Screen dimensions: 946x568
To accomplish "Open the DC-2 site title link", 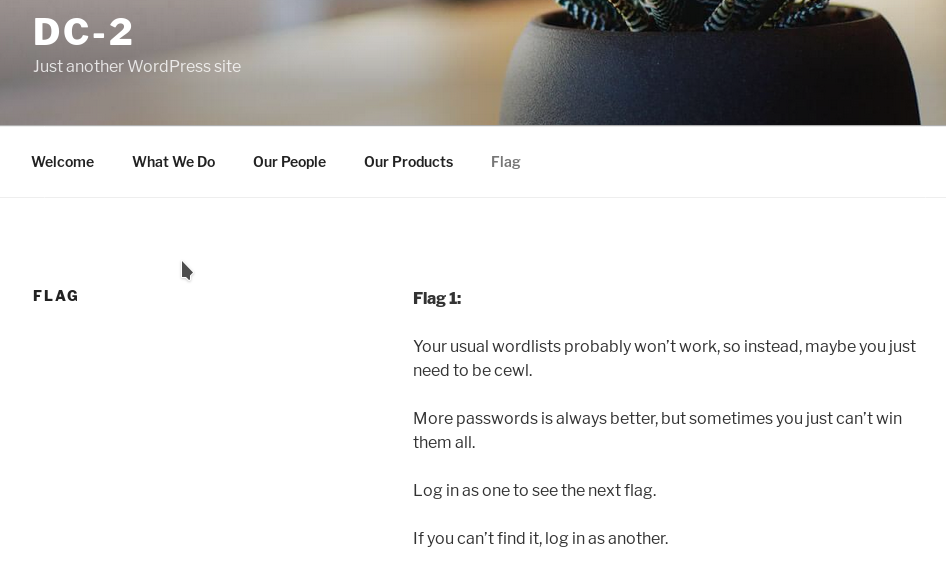I will click(x=83, y=32).
